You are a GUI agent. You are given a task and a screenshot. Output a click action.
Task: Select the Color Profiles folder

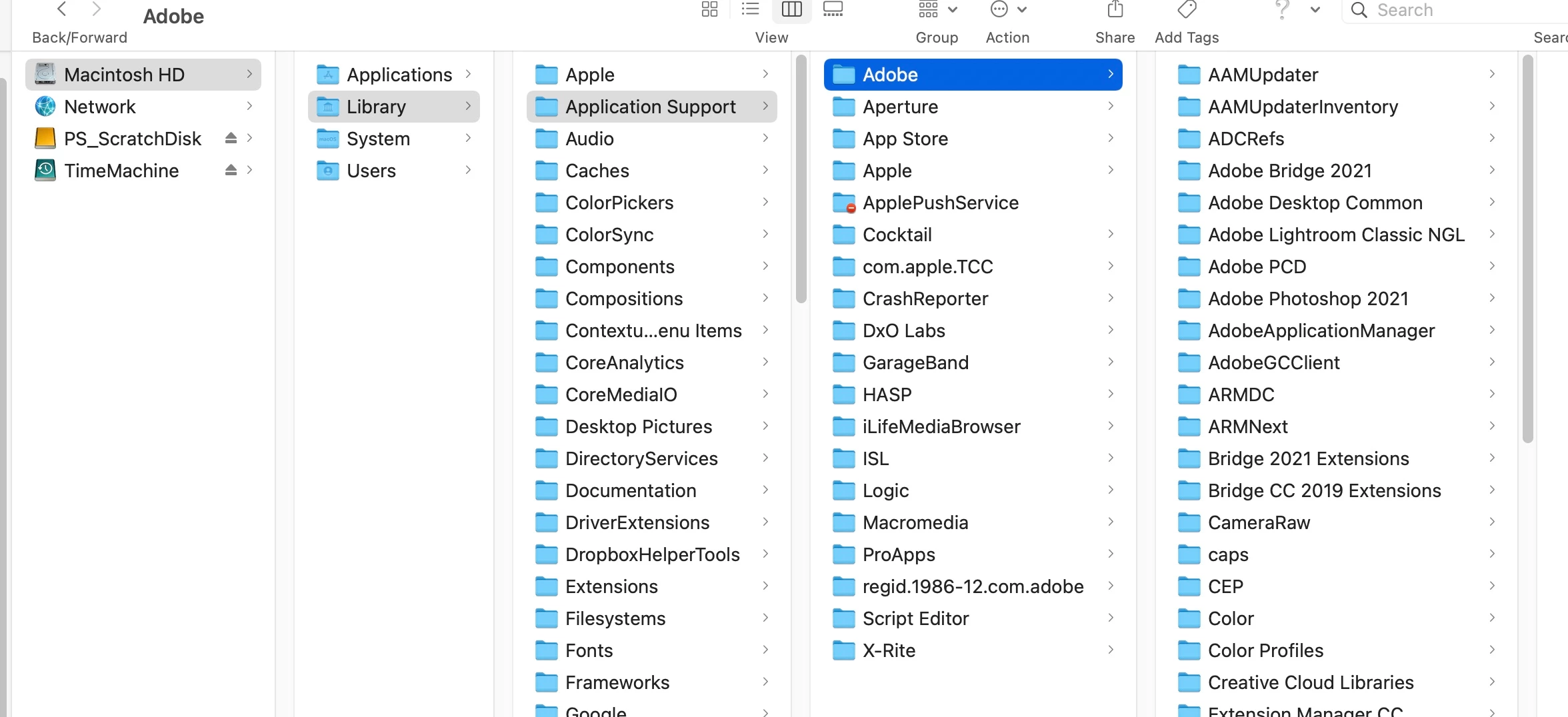click(x=1337, y=650)
